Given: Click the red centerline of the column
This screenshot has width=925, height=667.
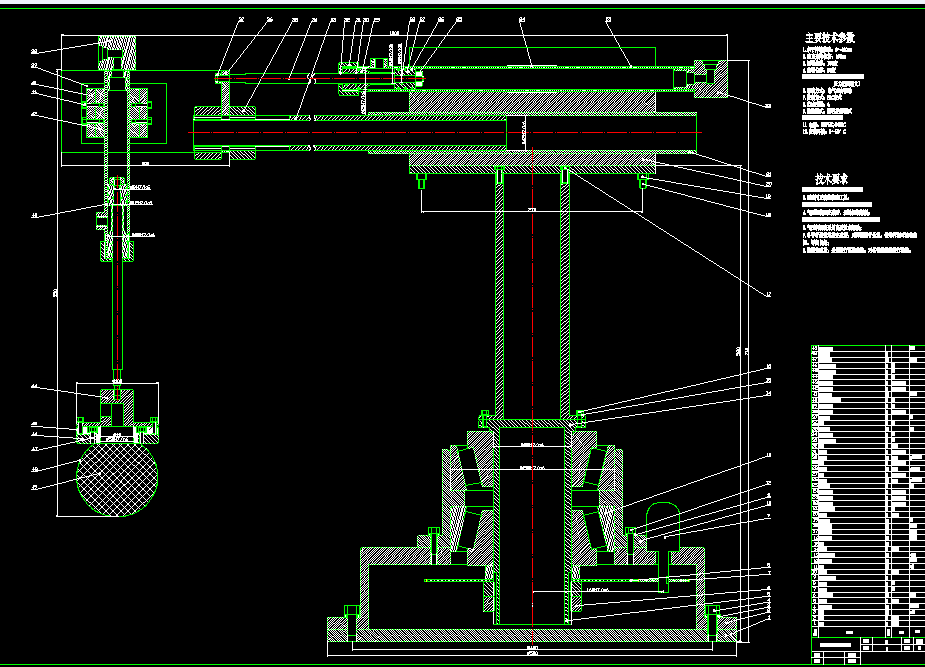Looking at the screenshot, I should coord(533,395).
